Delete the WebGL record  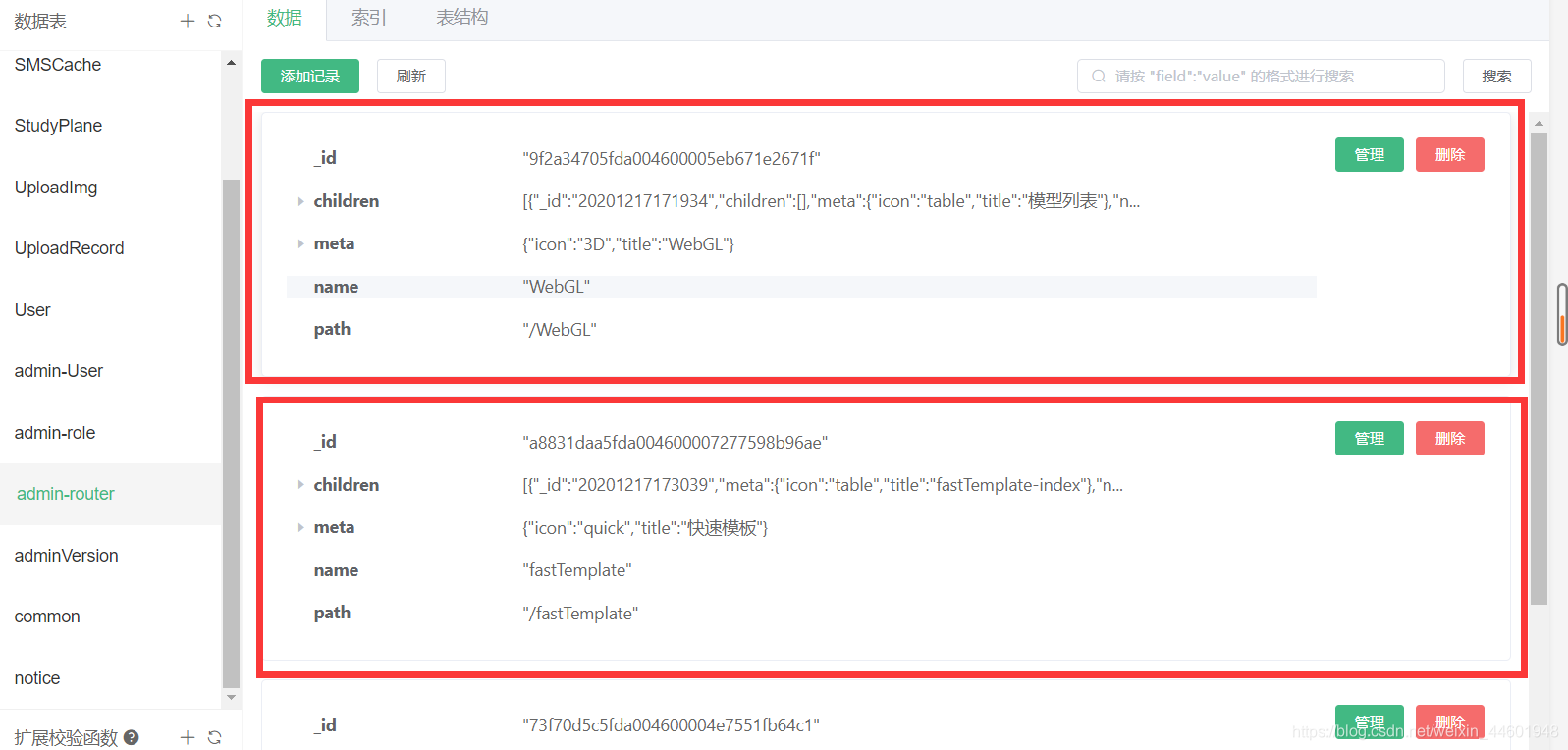[1450, 154]
